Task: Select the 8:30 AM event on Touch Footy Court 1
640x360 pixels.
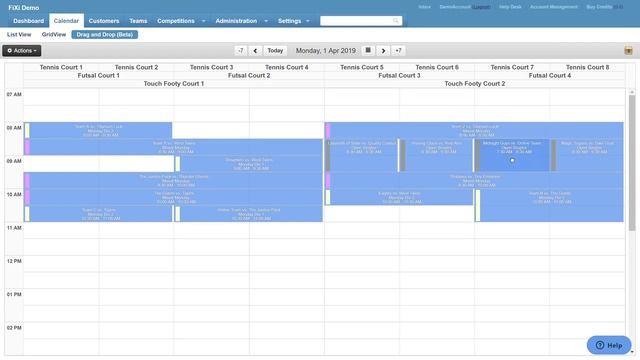Action: [174, 147]
